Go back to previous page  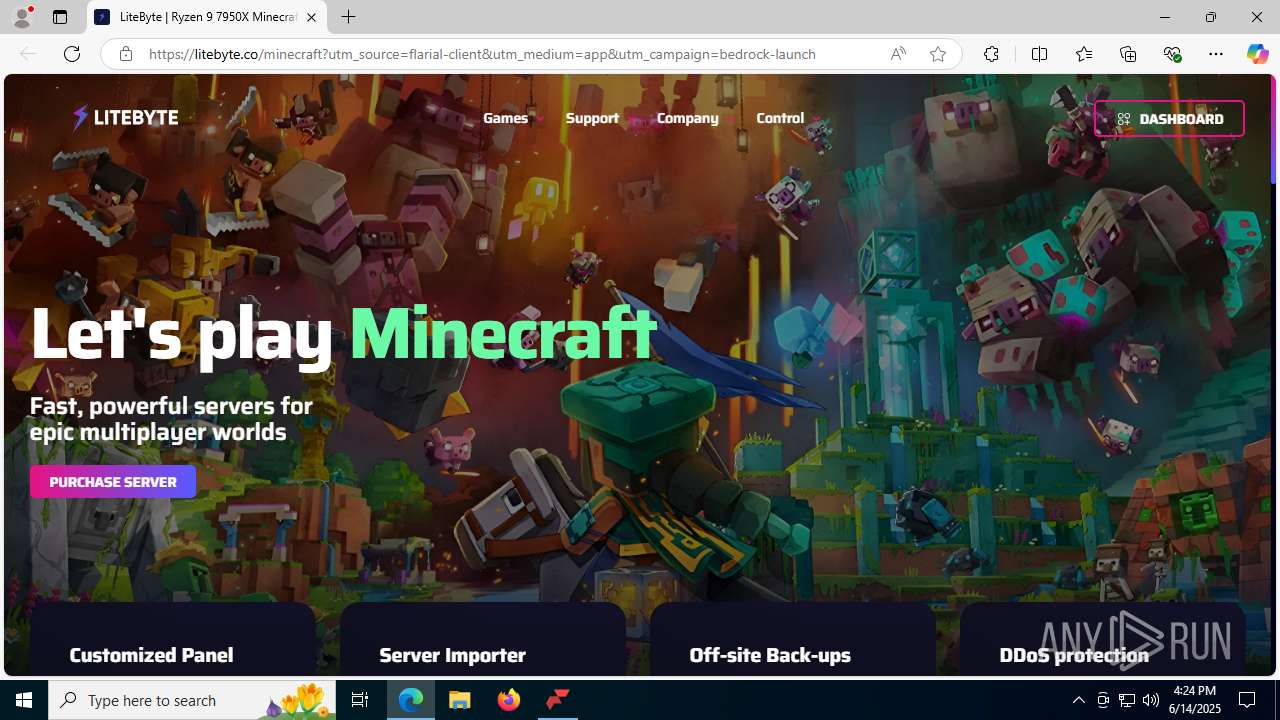click(28, 54)
